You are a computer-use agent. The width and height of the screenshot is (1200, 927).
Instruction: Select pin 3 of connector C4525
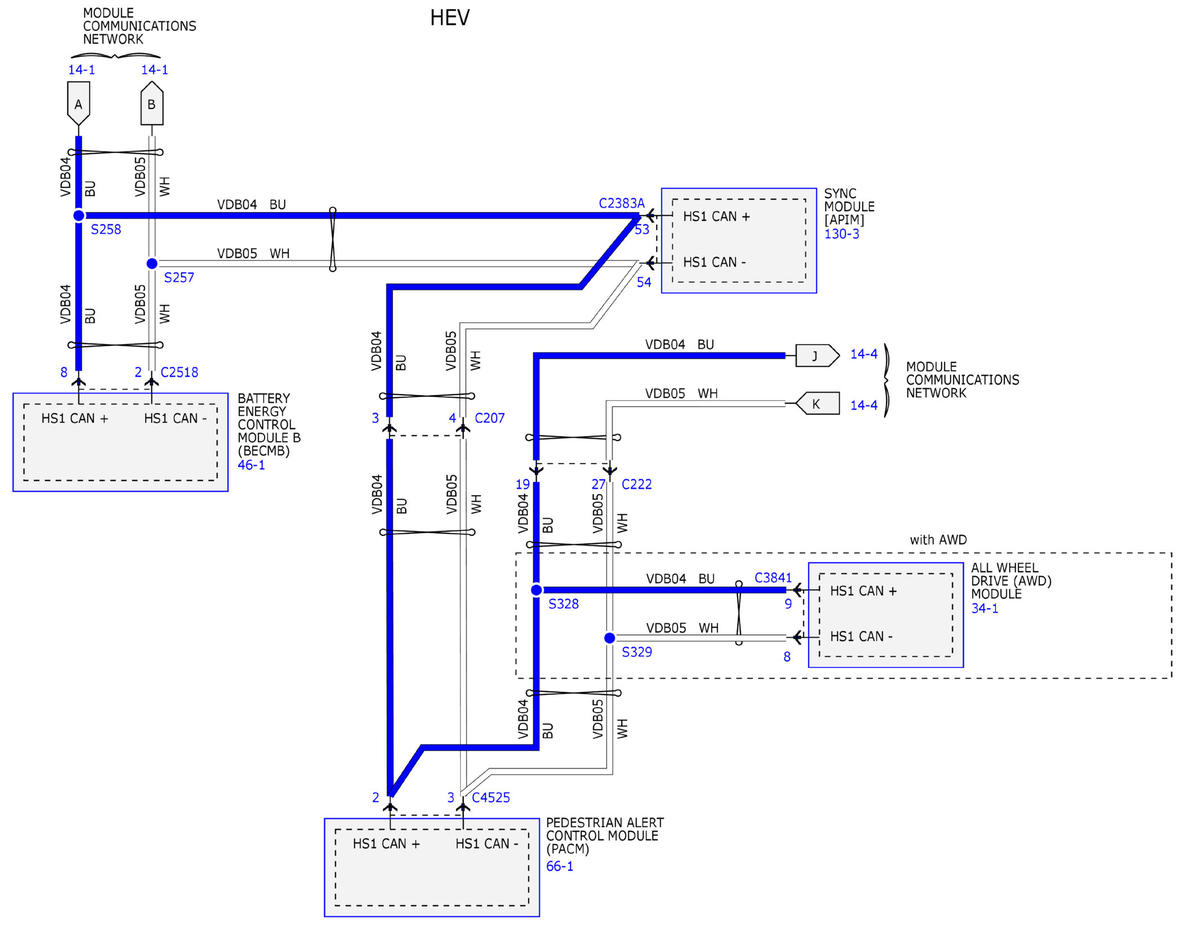451,798
